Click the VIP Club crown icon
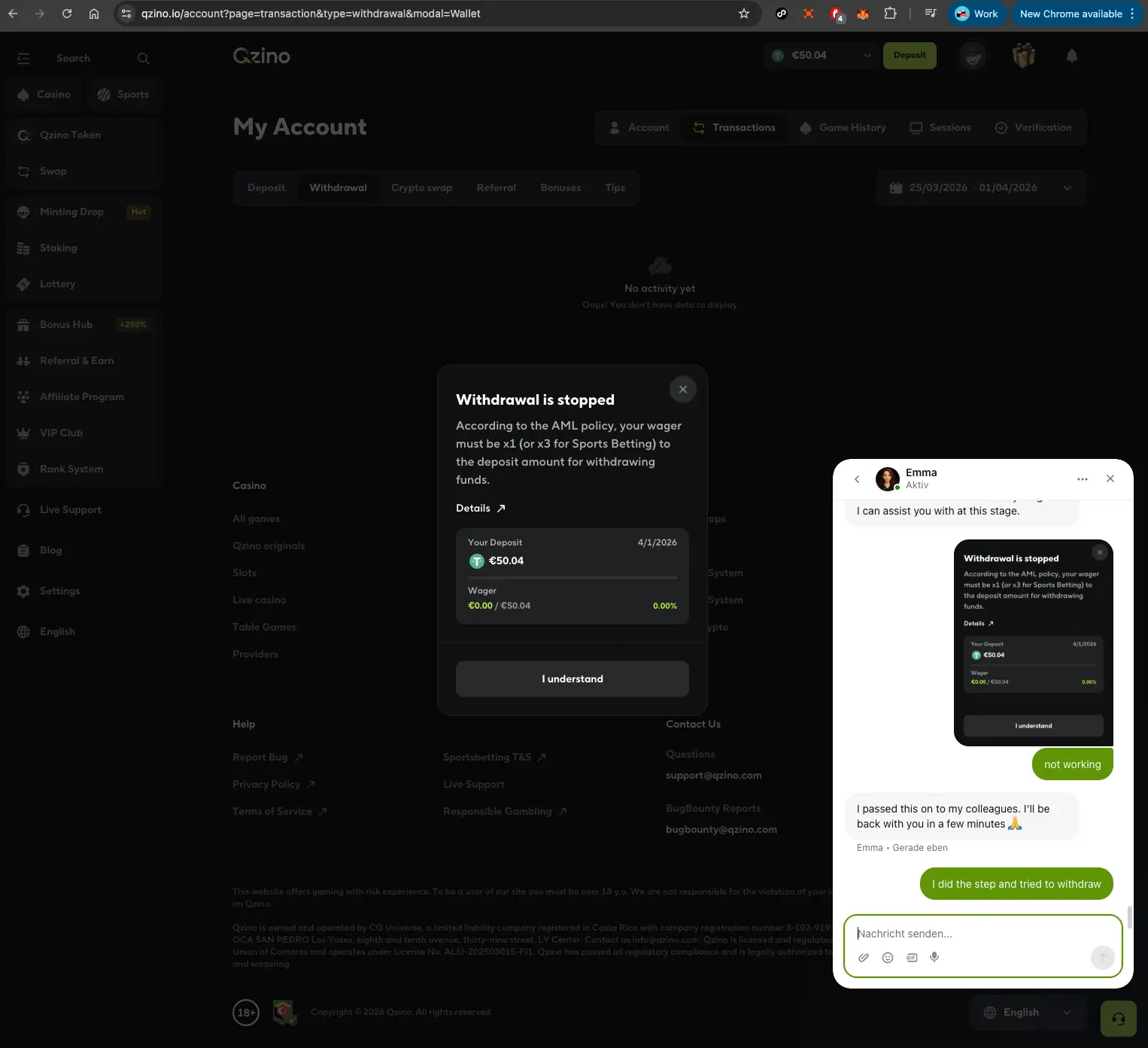 coord(23,433)
